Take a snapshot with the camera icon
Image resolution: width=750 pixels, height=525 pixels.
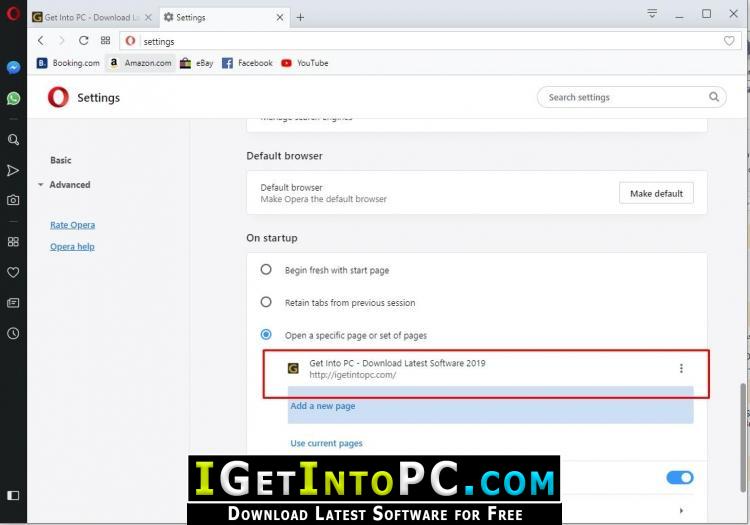pos(13,200)
